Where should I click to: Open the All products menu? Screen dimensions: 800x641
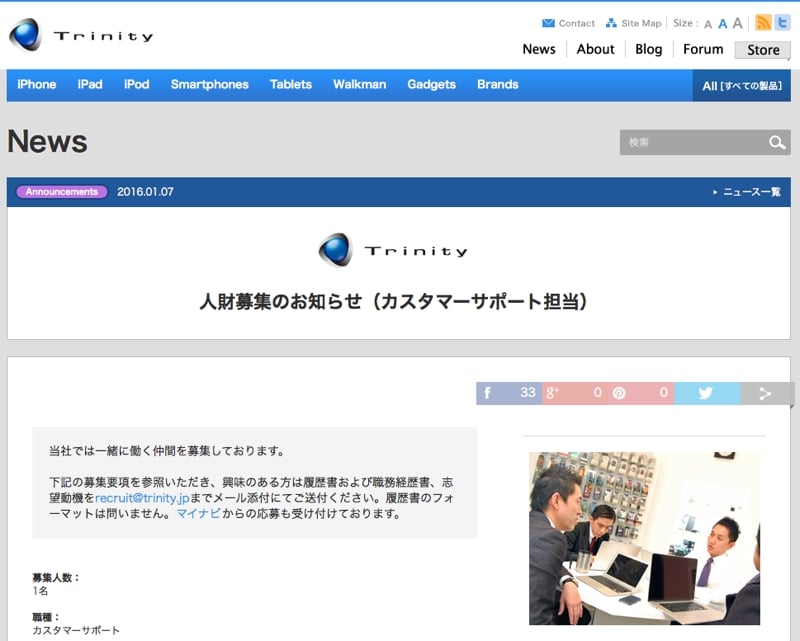pos(741,86)
